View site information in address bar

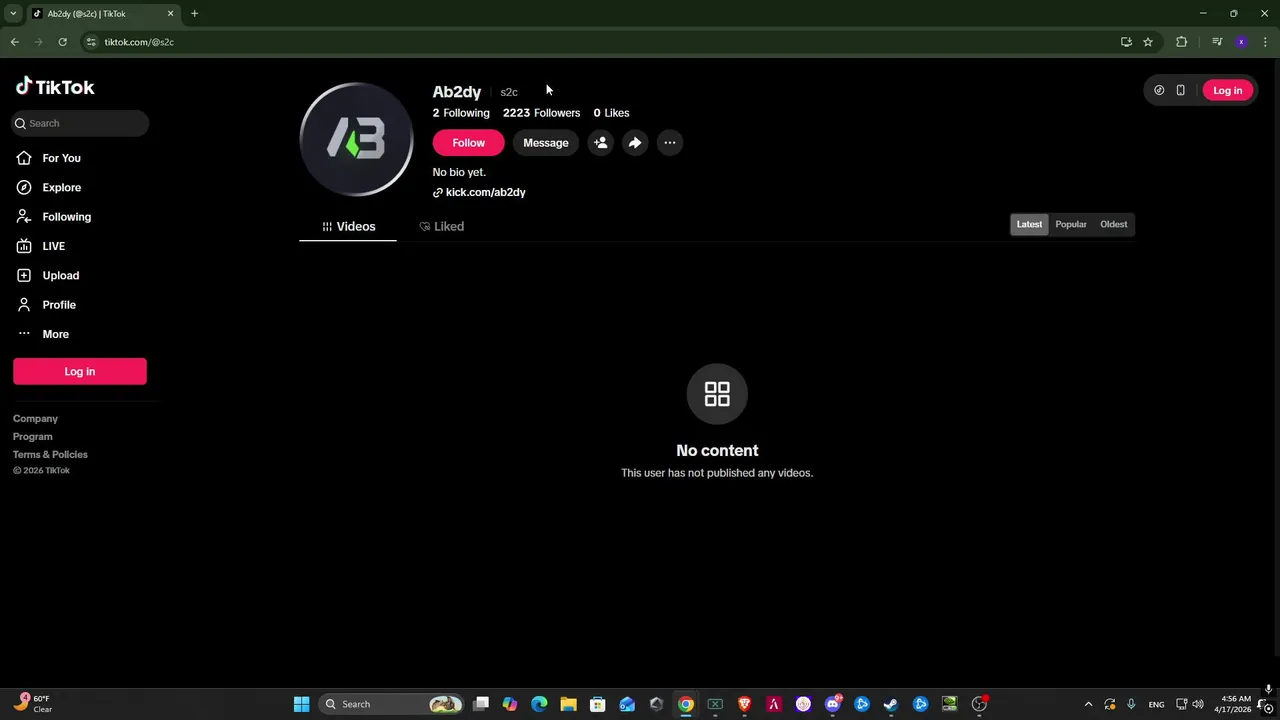(91, 42)
